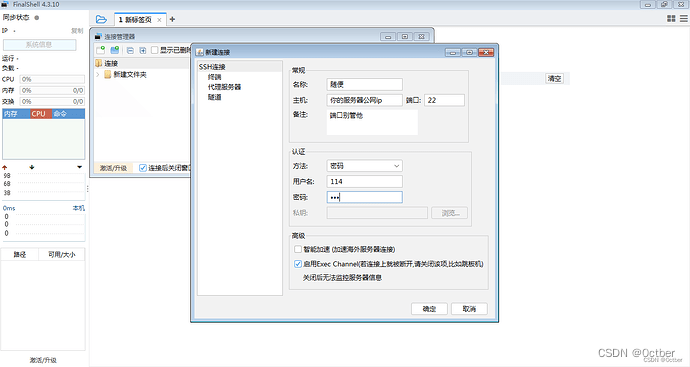Viewport: 690px width, 367px height.
Task: Switch to grid layout view icon
Action: (x=671, y=18)
